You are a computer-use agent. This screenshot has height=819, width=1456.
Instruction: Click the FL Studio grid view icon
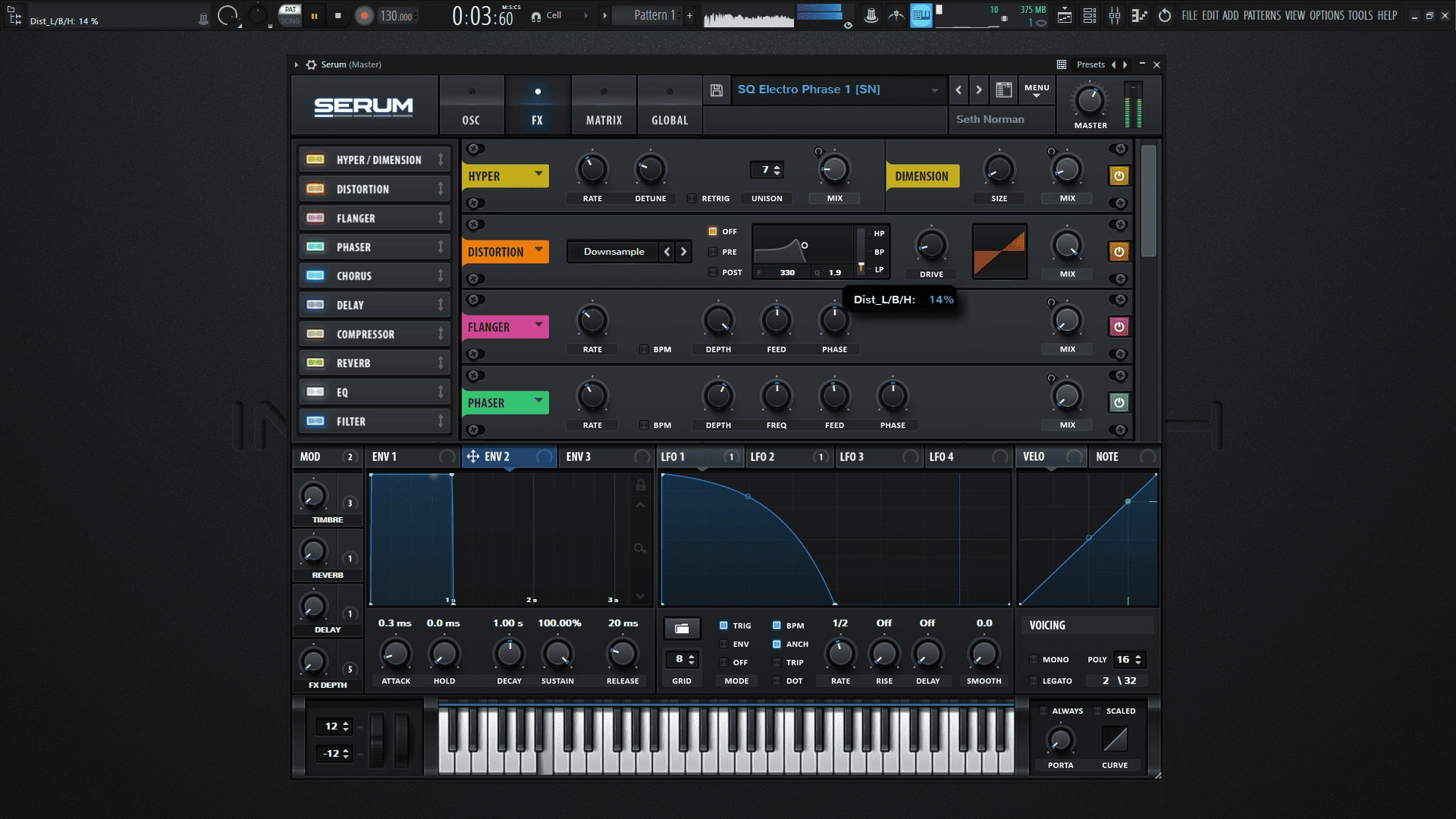coord(921,15)
